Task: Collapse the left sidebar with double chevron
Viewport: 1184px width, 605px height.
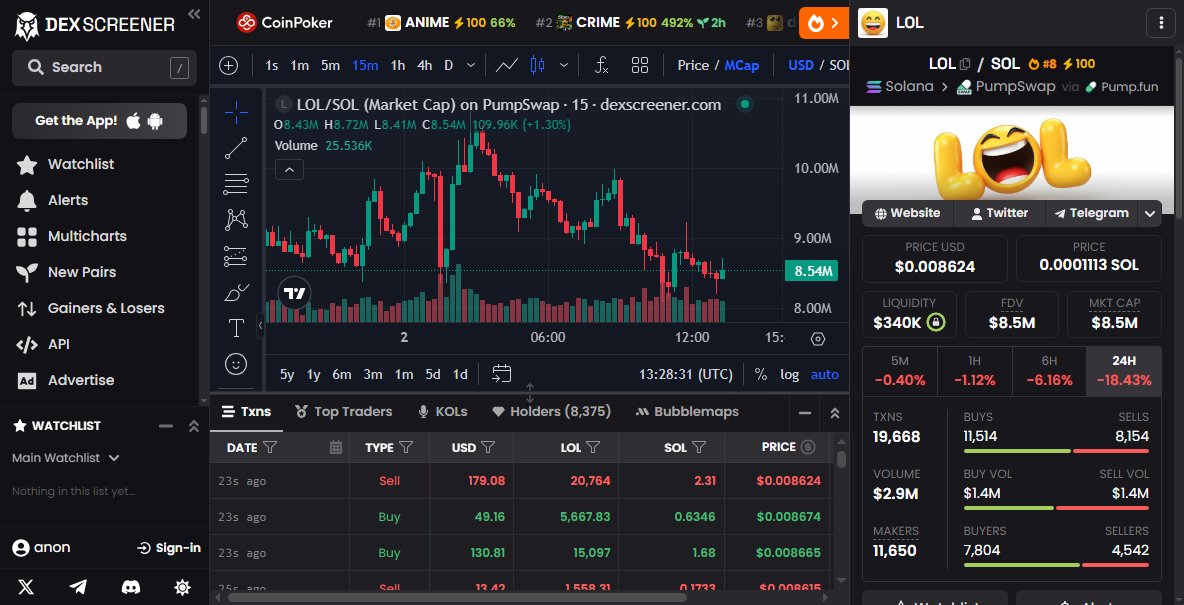Action: (x=194, y=14)
